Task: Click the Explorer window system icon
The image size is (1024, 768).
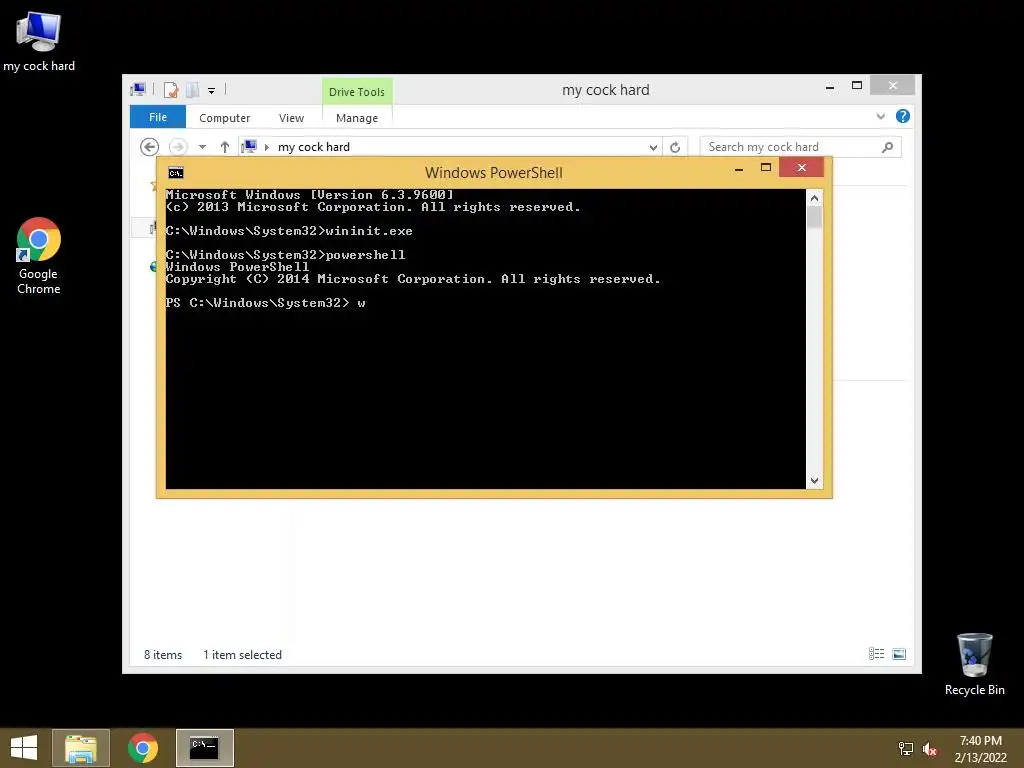Action: click(x=138, y=89)
